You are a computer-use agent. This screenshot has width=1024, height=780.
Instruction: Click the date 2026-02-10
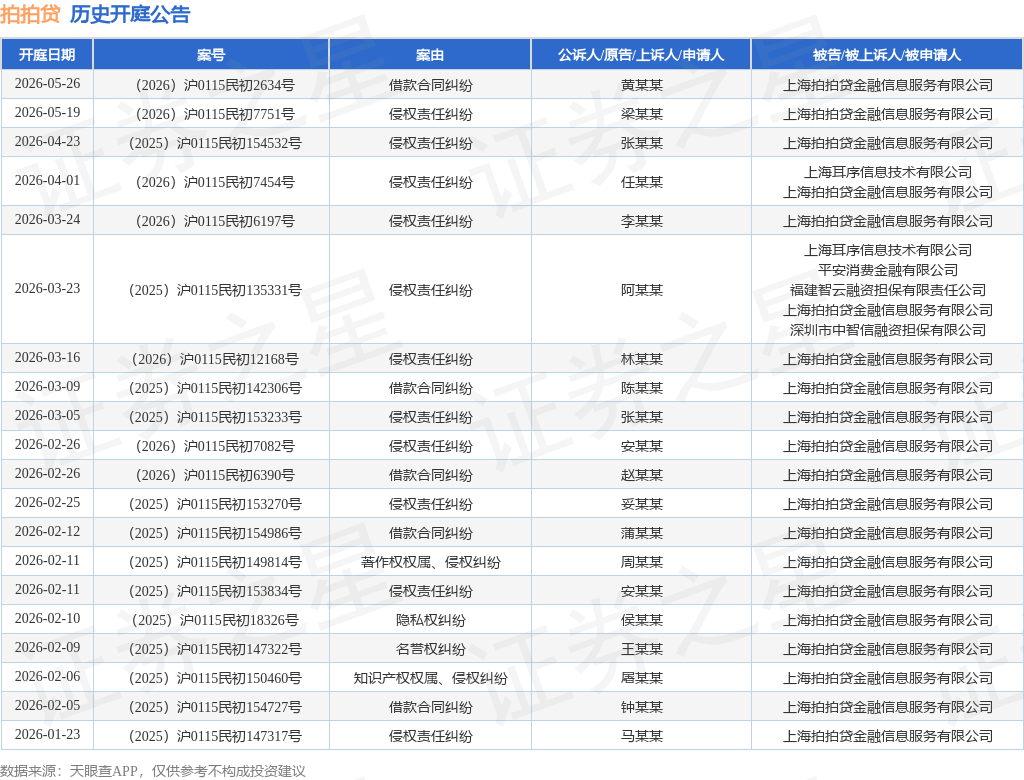point(47,618)
